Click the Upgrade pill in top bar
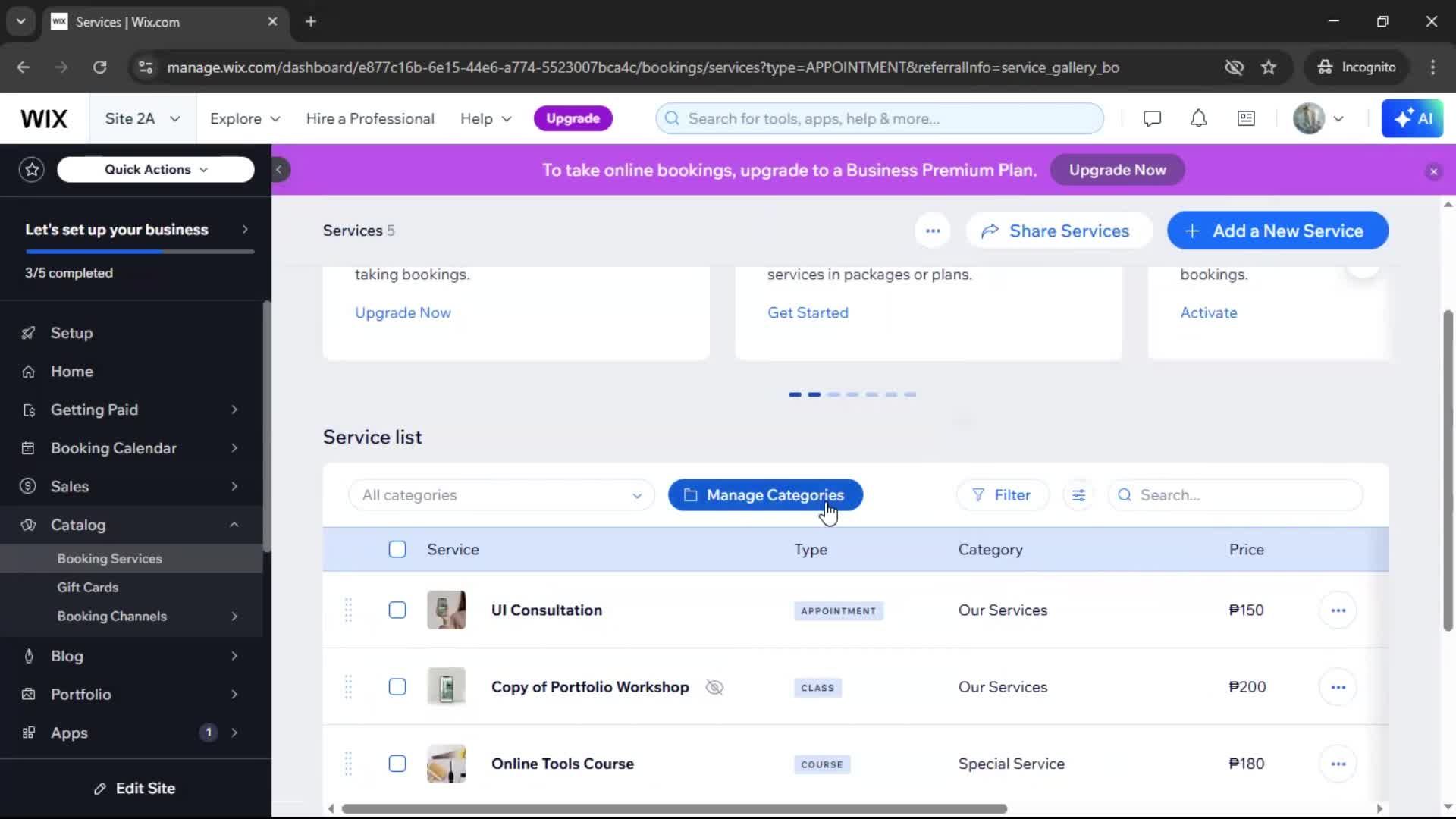 573,118
